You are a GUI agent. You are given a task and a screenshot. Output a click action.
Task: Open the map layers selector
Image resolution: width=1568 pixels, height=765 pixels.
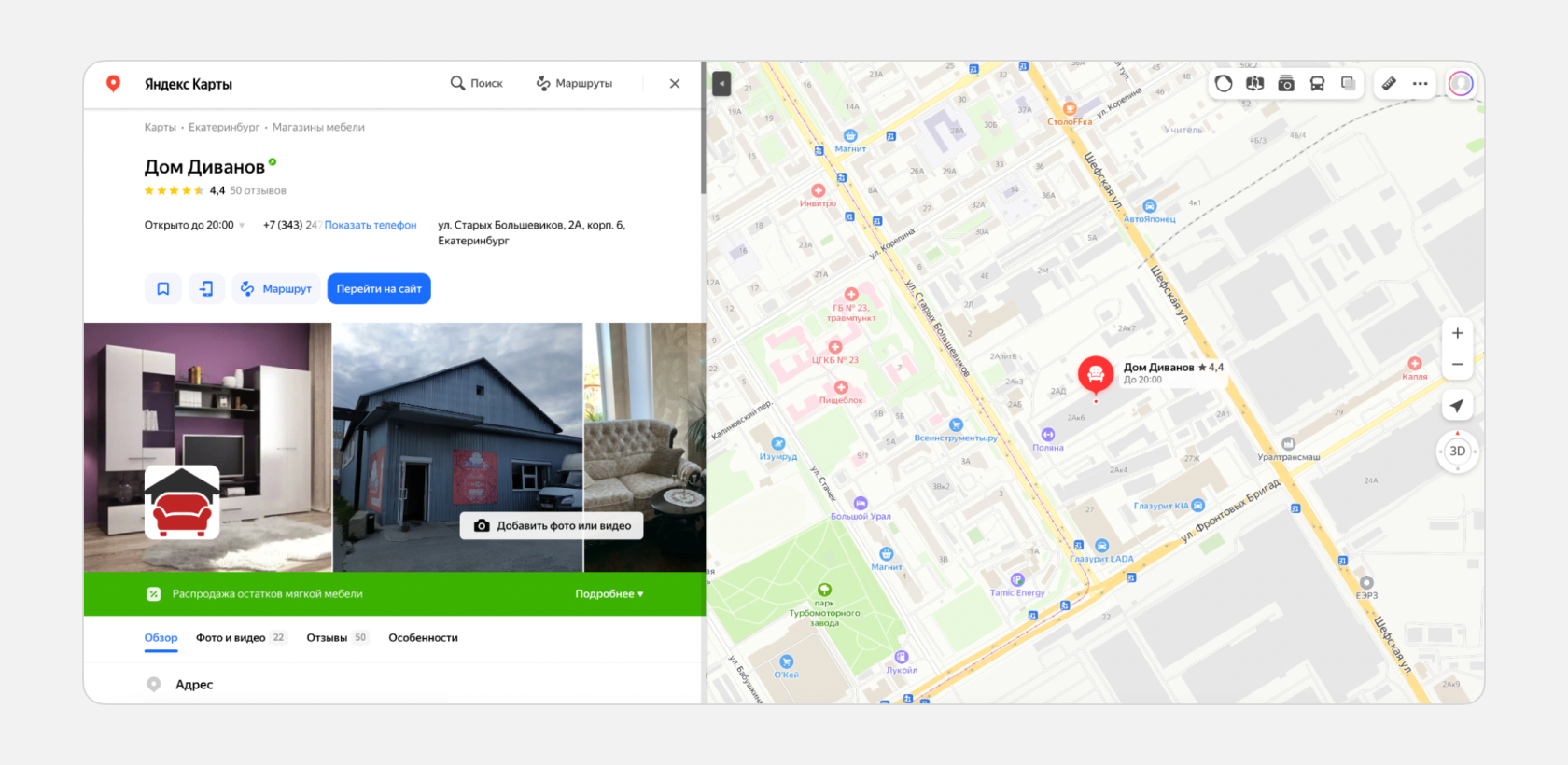point(1348,84)
